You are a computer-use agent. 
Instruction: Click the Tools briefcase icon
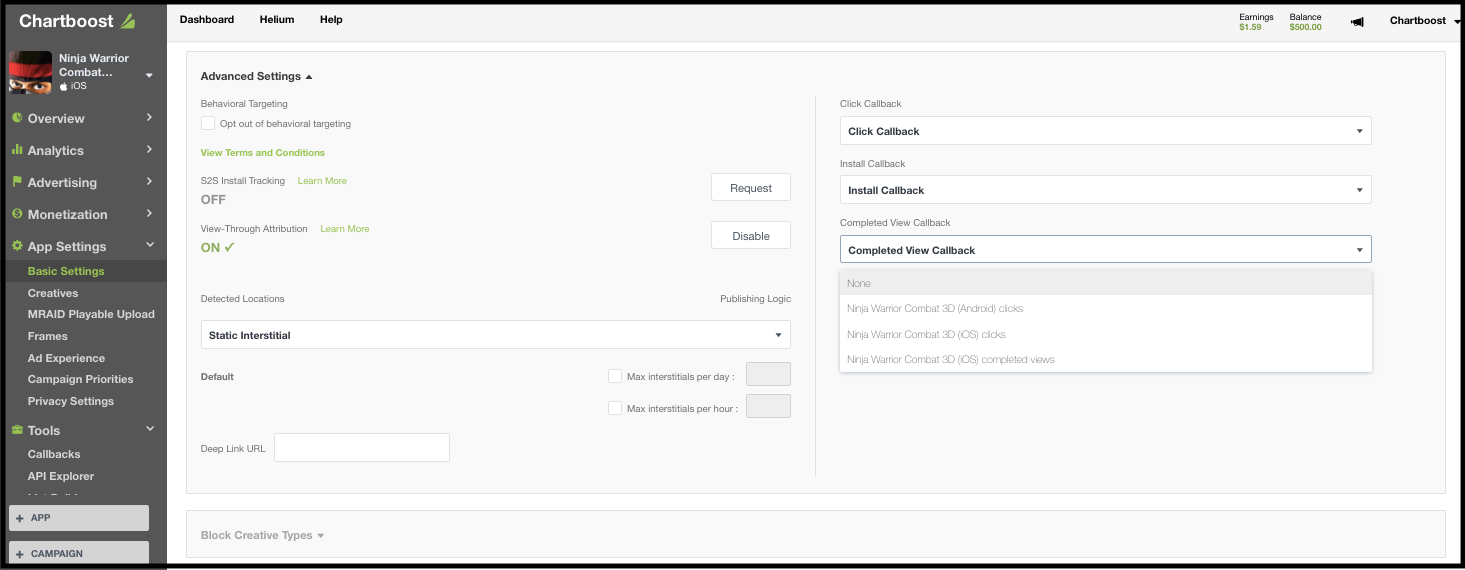click(x=17, y=430)
